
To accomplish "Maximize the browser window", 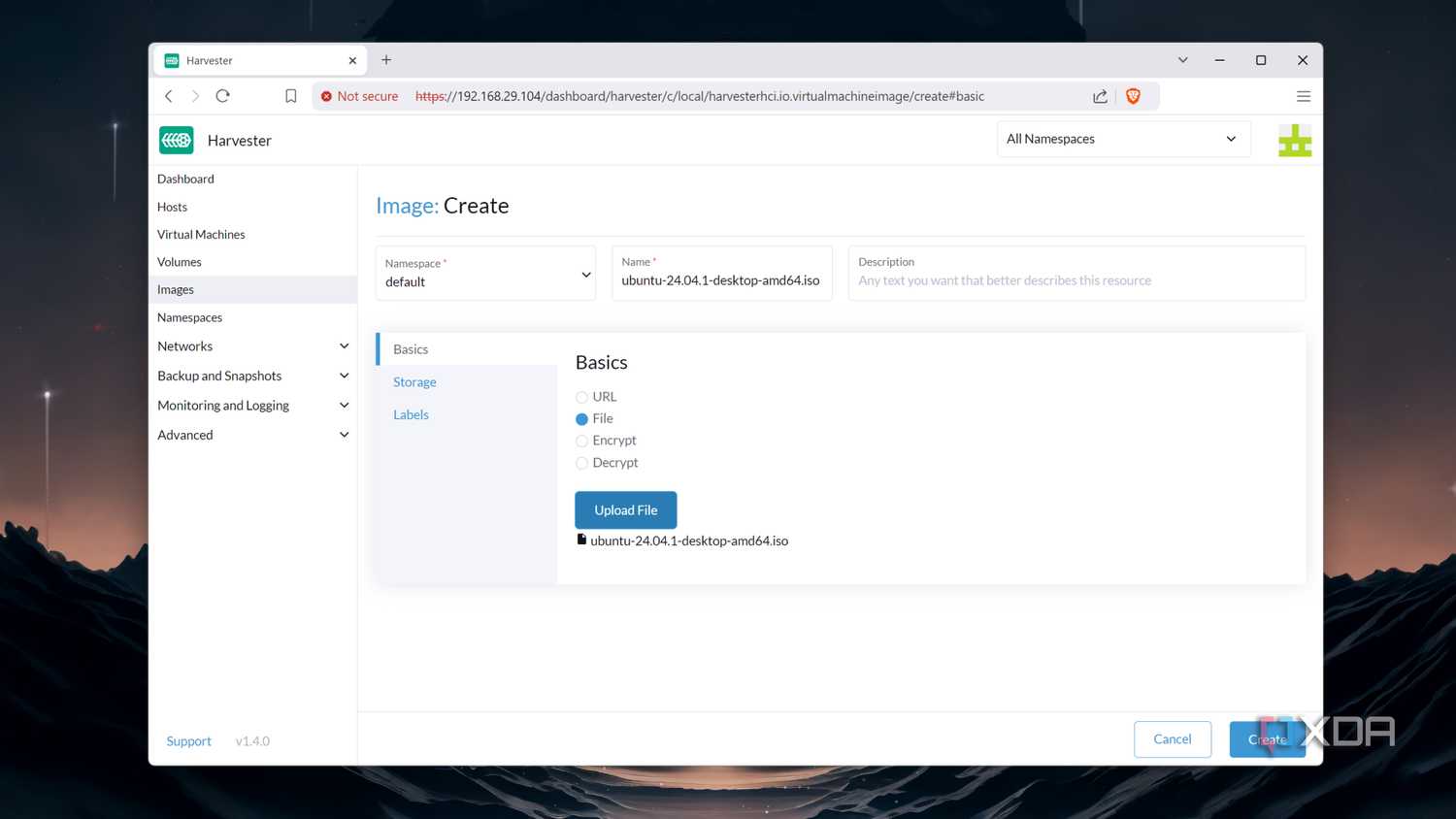I will 1261,60.
